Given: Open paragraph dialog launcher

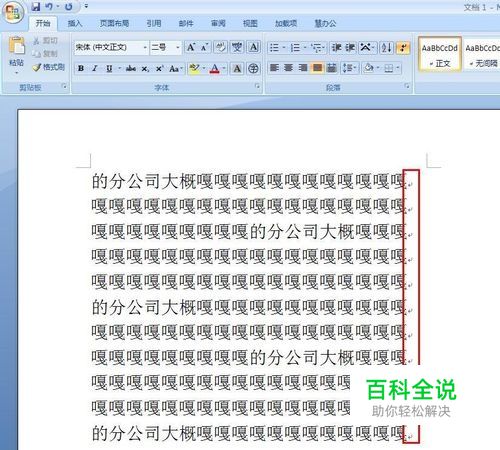Looking at the screenshot, I should 407,86.
